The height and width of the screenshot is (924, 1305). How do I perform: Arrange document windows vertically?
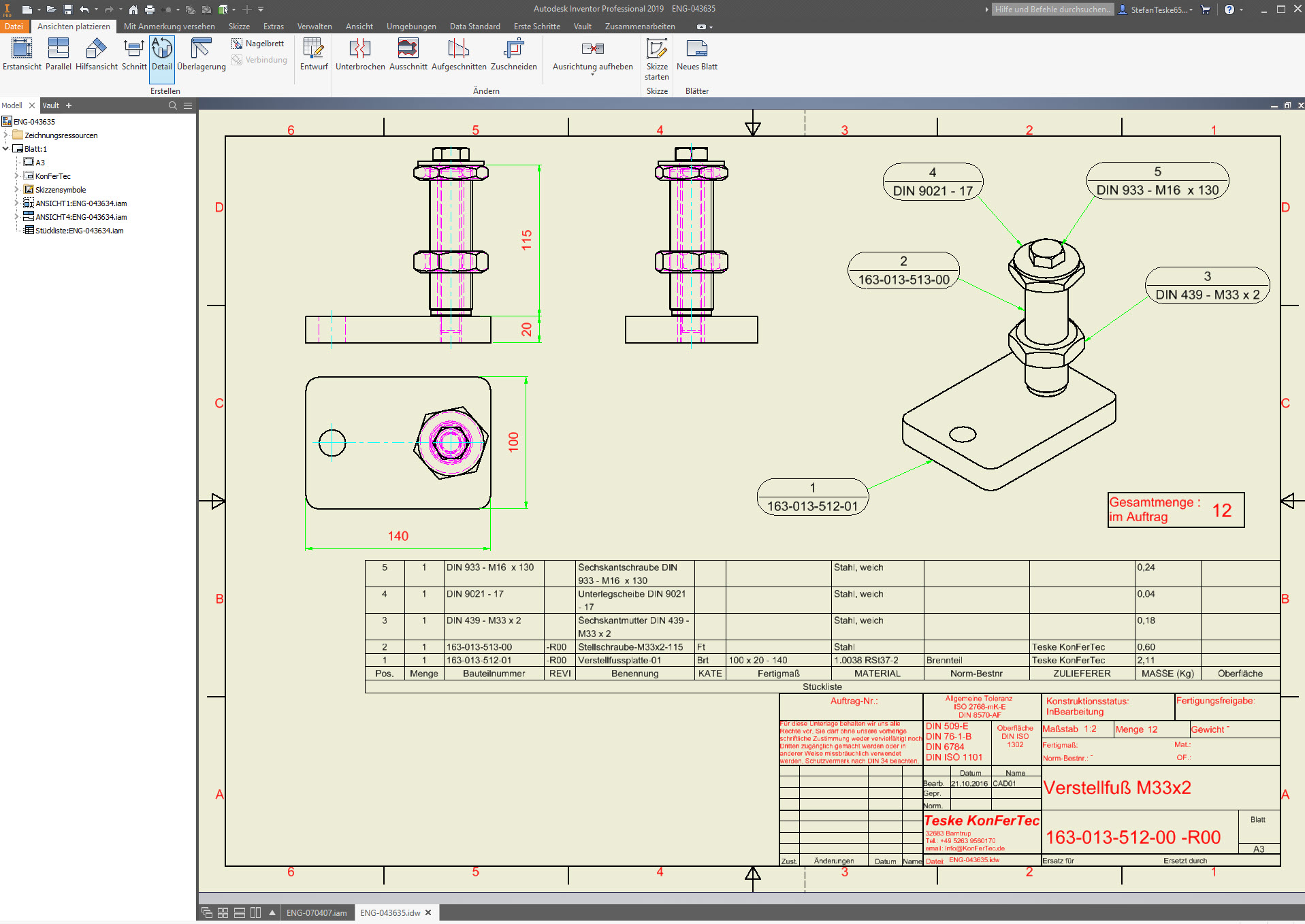pos(256,912)
